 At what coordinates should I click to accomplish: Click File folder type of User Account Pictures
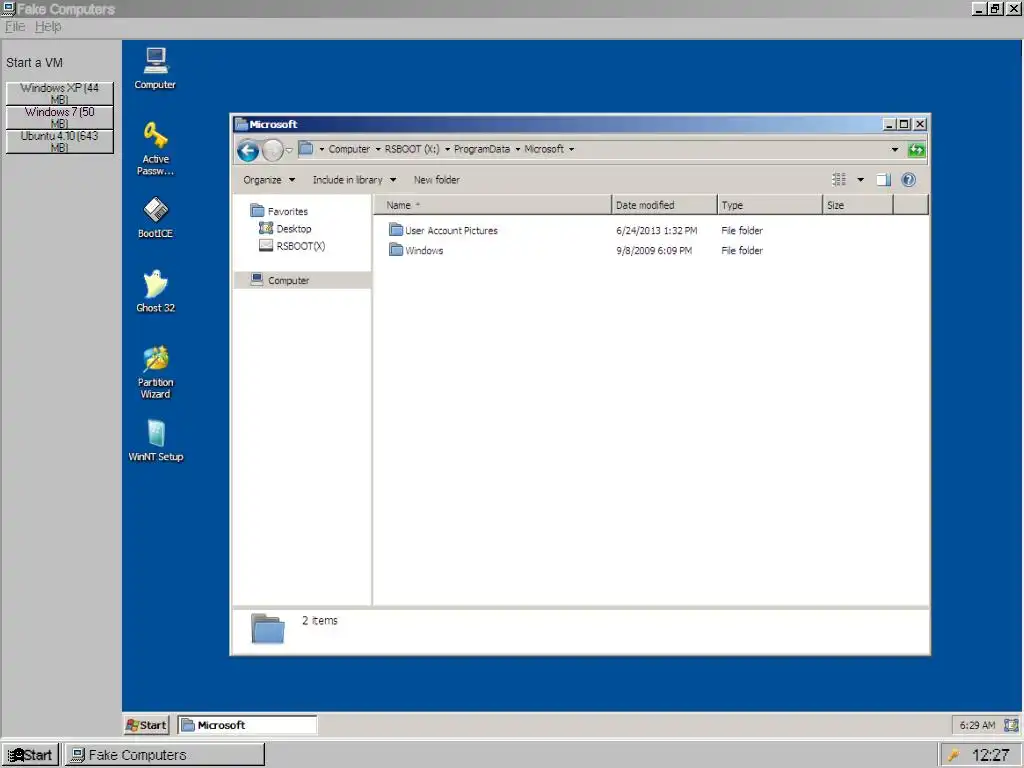tap(742, 231)
